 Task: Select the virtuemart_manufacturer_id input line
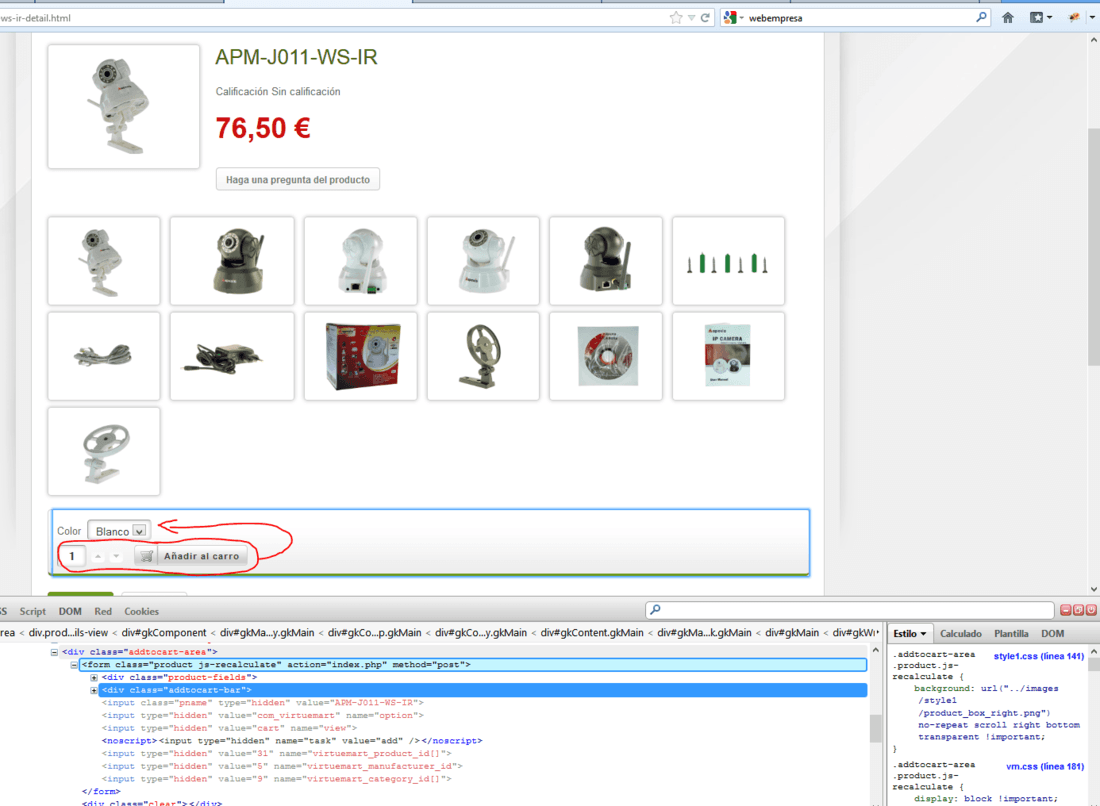(282, 766)
